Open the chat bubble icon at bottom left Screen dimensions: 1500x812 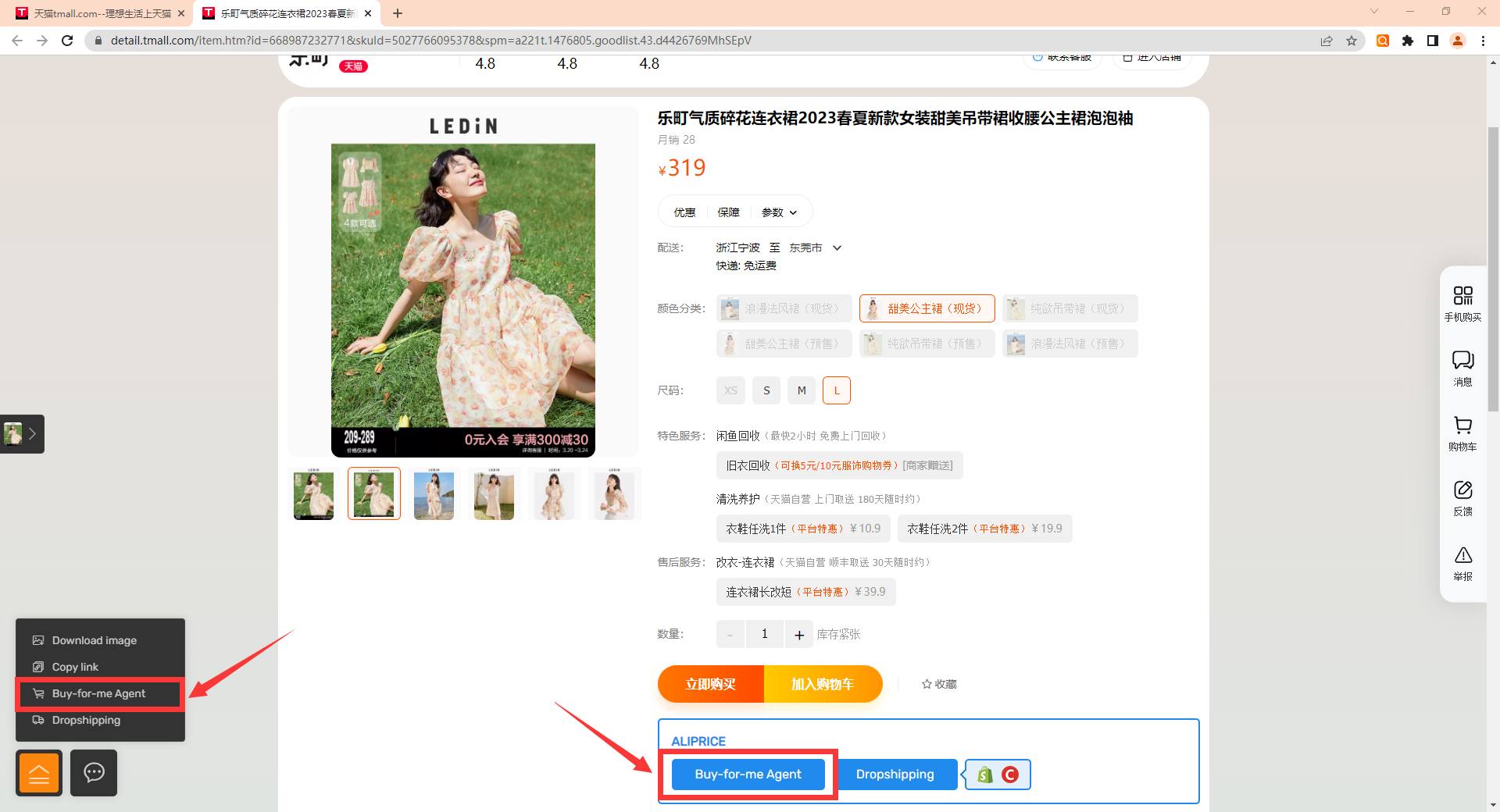click(94, 773)
